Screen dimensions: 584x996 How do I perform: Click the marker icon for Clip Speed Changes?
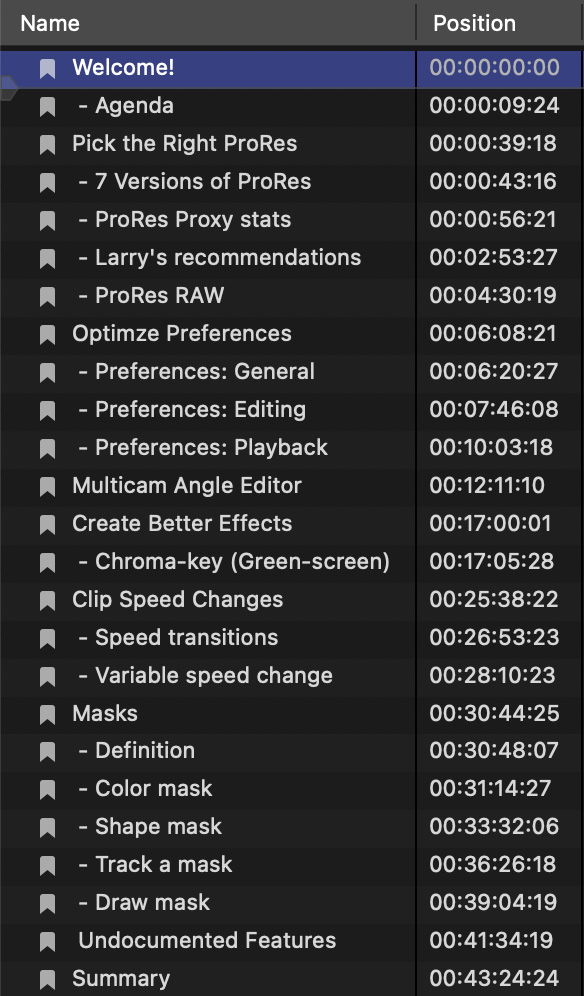pyautogui.click(x=48, y=600)
